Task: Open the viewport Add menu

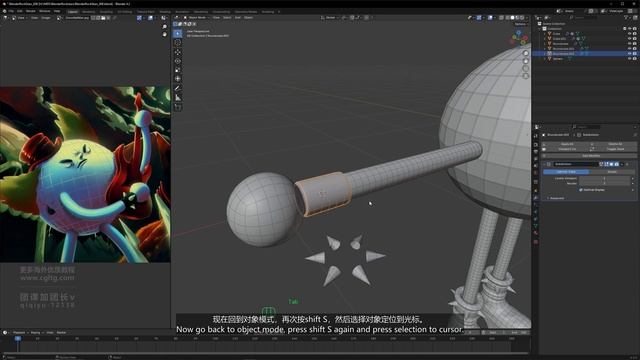Action: pos(238,18)
